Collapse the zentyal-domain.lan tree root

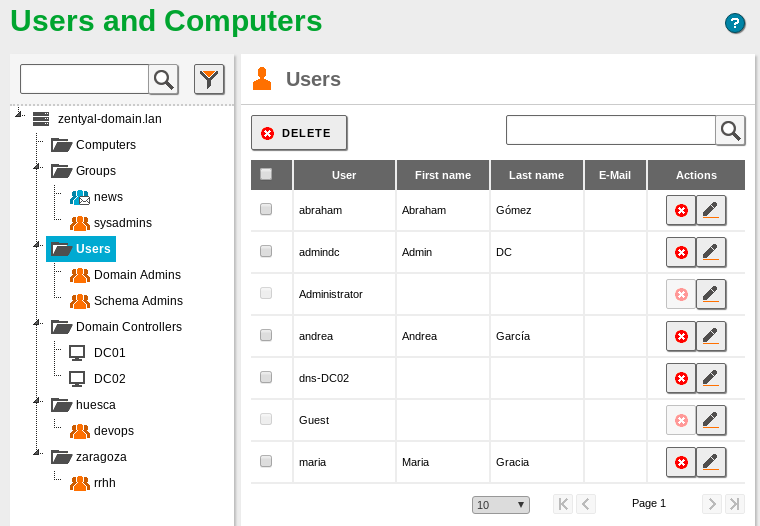point(19,114)
